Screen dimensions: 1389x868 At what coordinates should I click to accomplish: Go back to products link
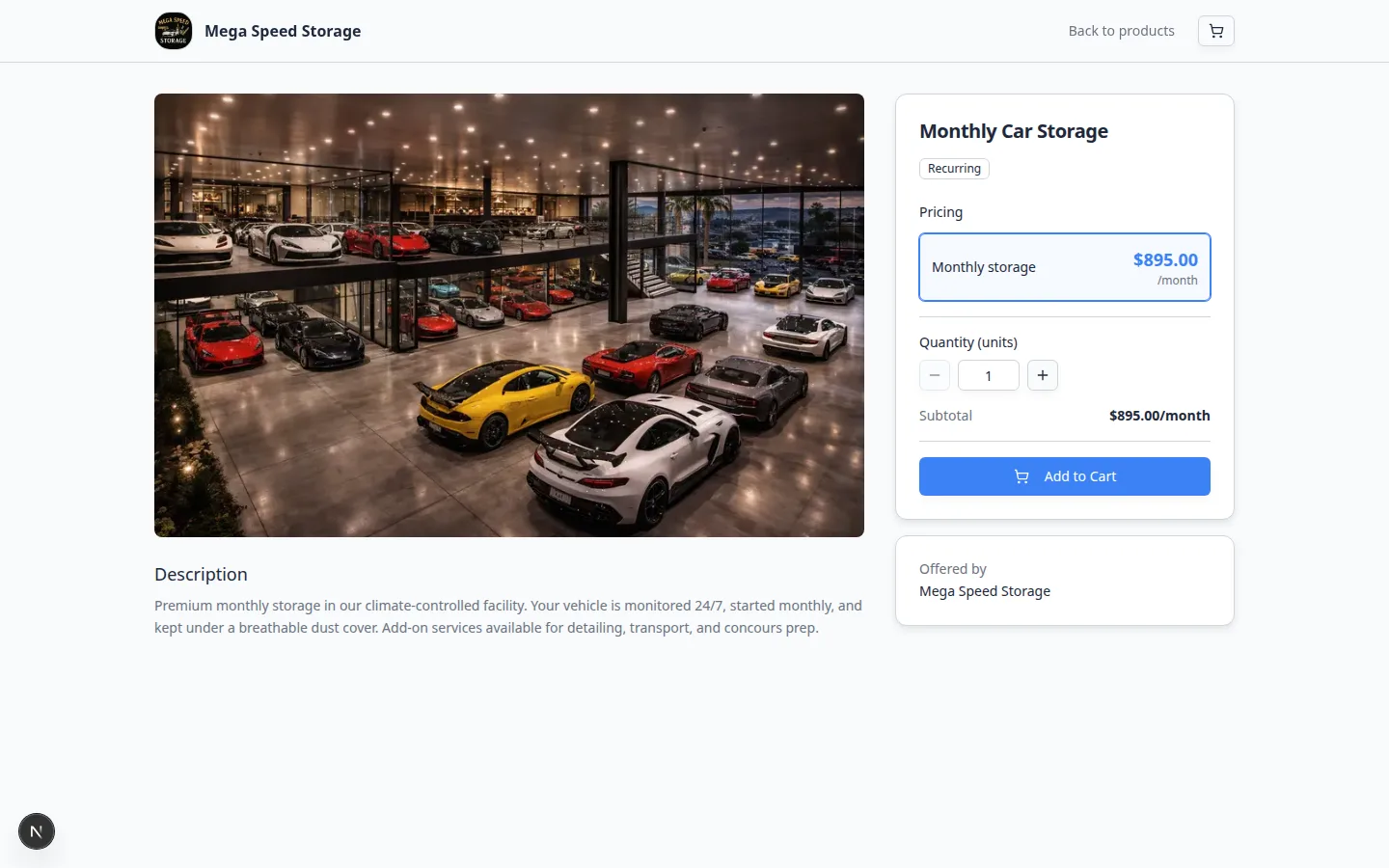(1121, 31)
